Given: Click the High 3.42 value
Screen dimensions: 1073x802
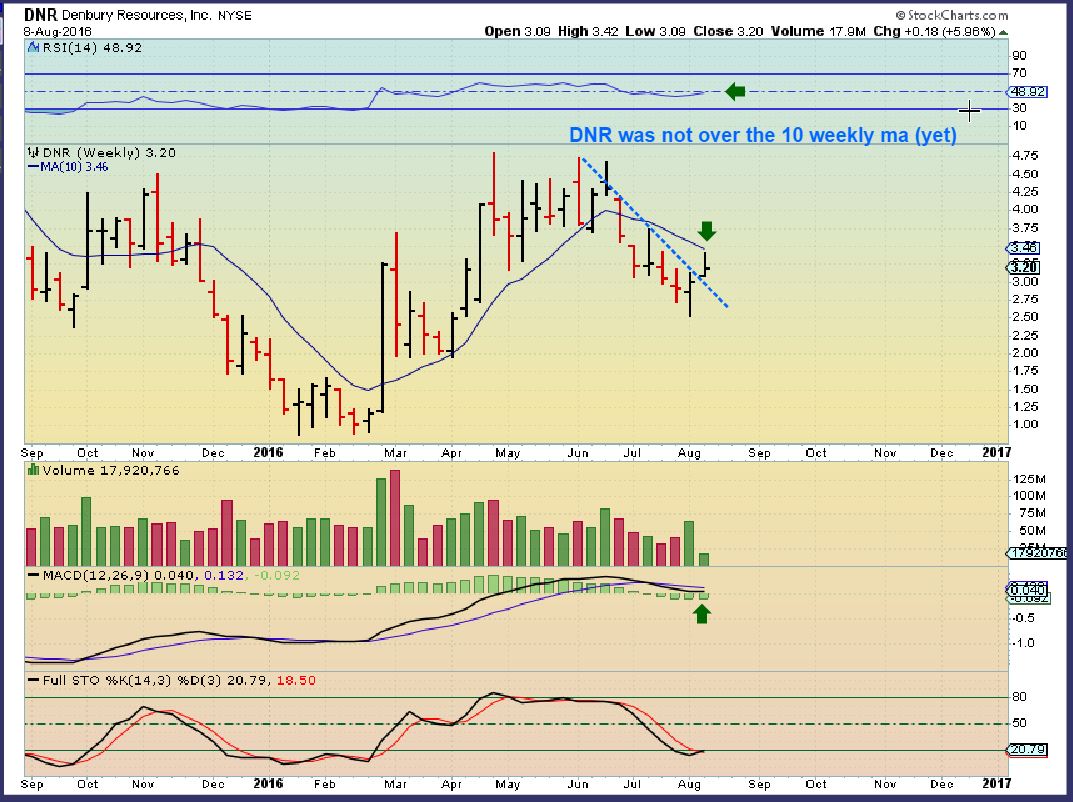Looking at the screenshot, I should click(588, 31).
